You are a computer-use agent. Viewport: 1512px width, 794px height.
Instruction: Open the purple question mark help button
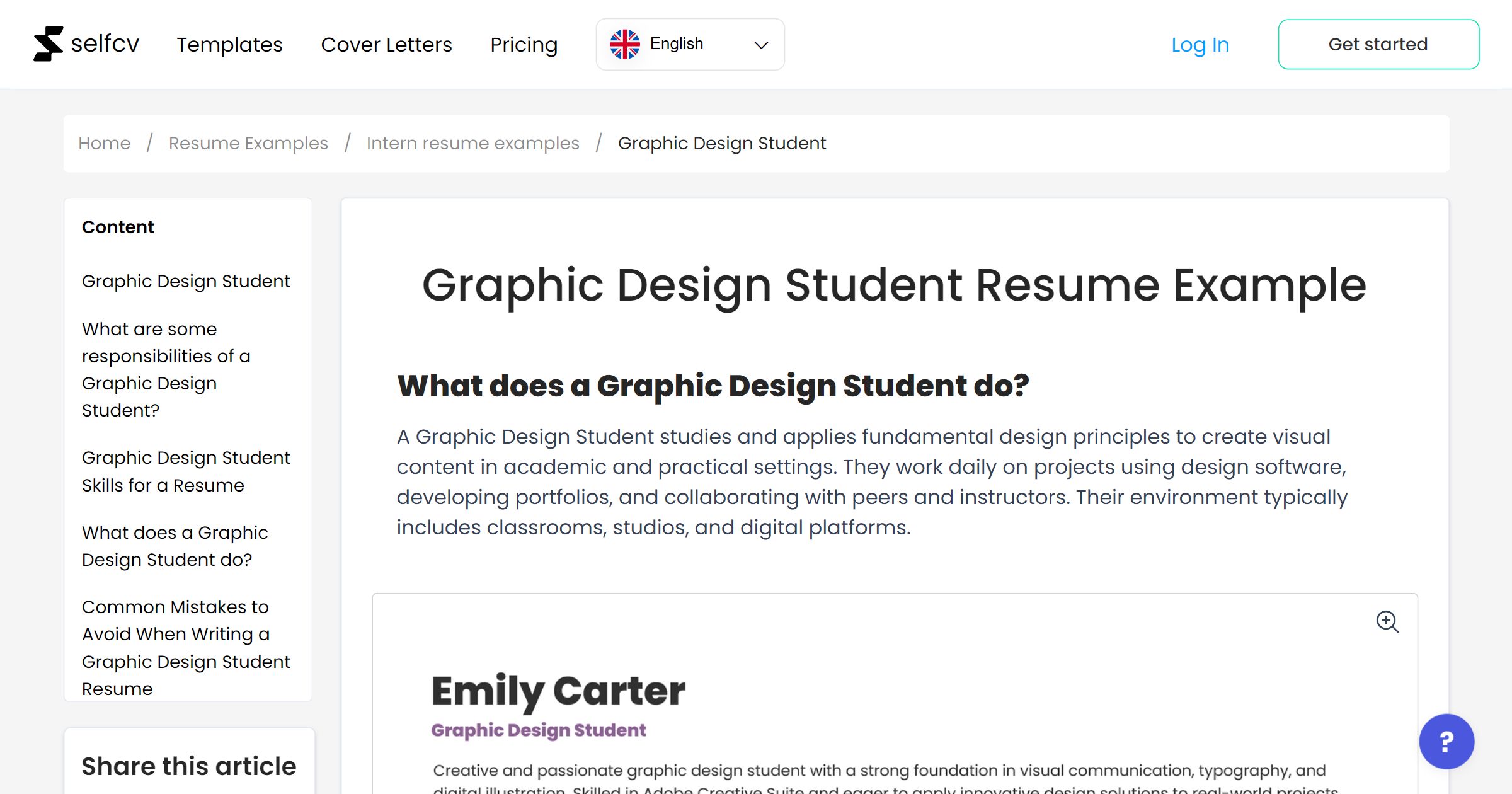tap(1446, 742)
